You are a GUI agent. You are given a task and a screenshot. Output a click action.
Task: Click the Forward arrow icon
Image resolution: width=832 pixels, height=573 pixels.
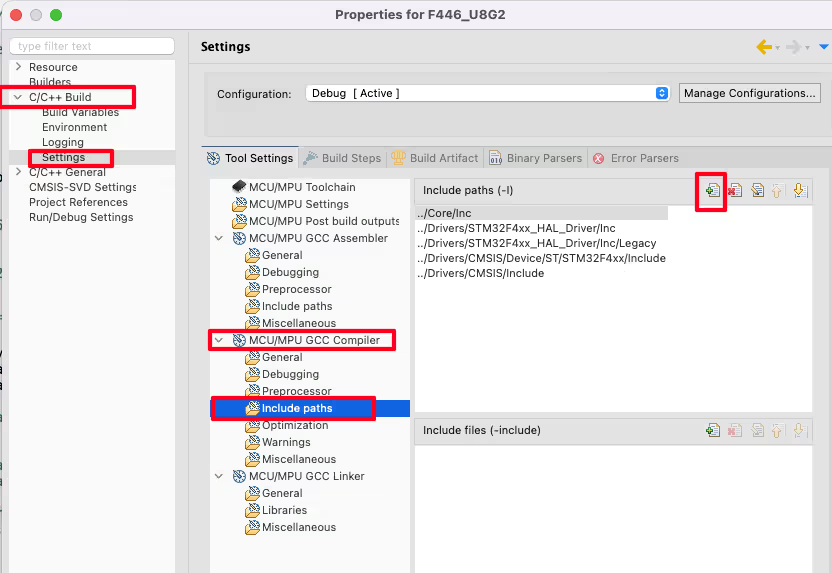click(x=794, y=47)
